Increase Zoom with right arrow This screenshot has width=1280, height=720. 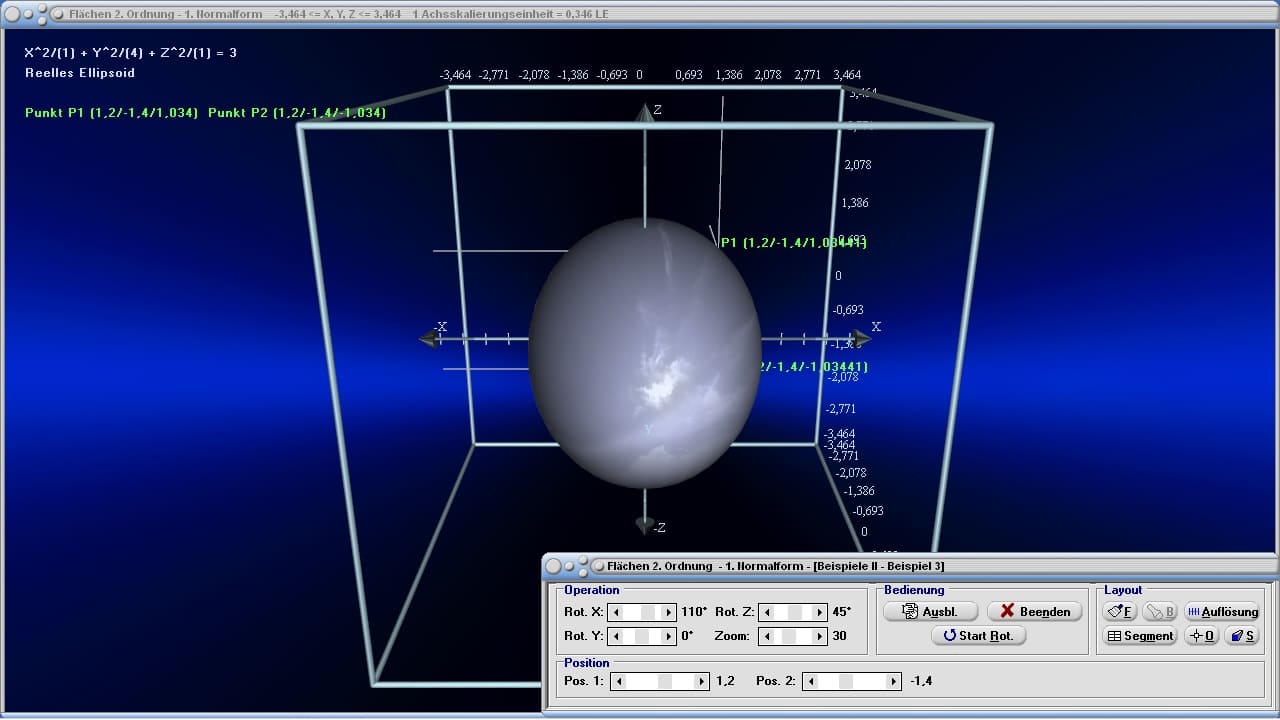click(x=819, y=636)
